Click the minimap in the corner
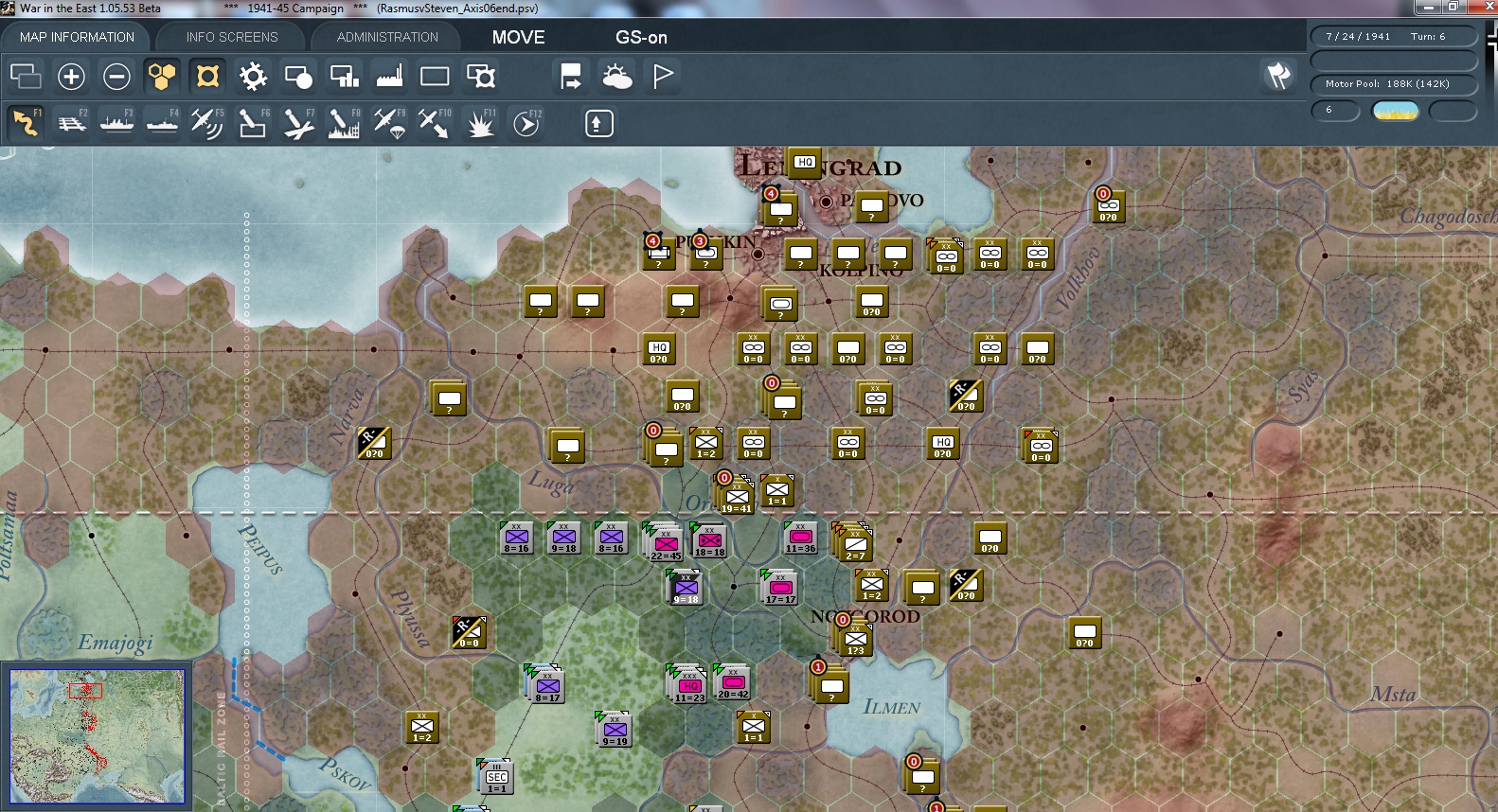 point(97,736)
